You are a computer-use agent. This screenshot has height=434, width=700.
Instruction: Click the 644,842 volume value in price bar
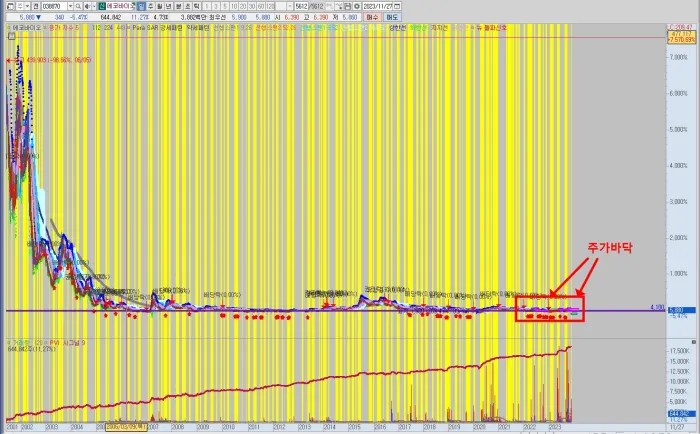(x=111, y=17)
